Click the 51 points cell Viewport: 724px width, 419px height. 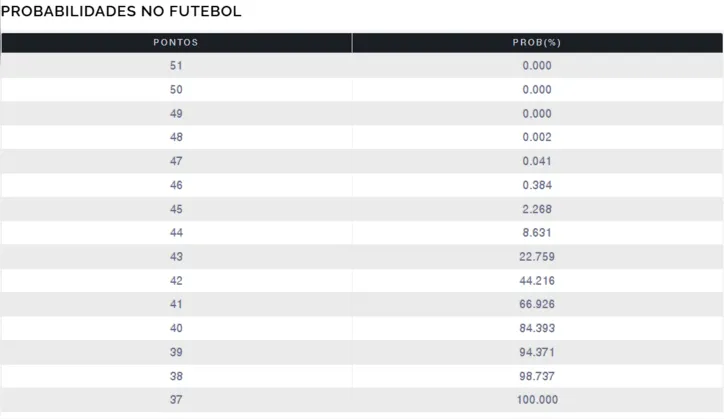176,66
